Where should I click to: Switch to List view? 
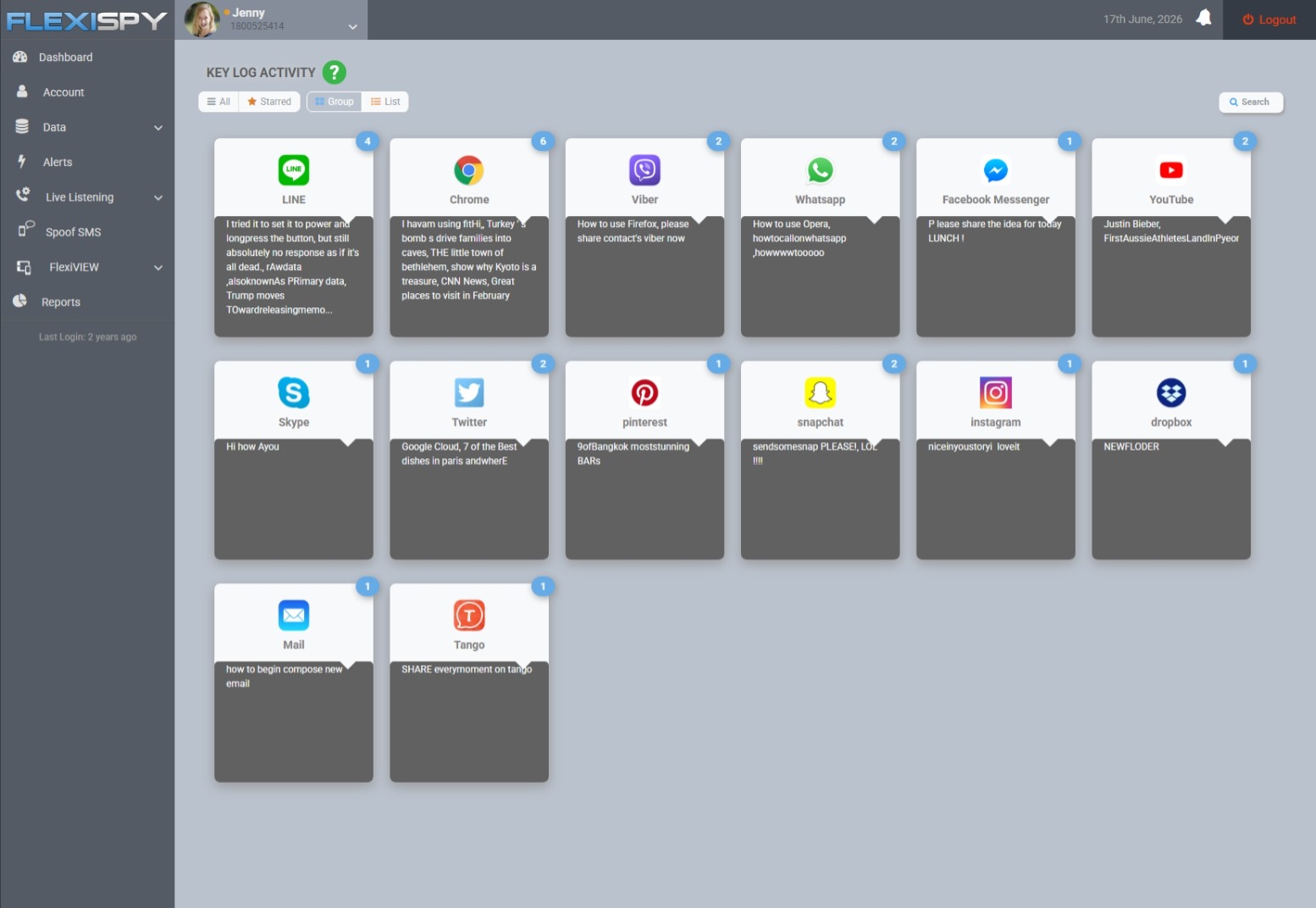click(385, 102)
